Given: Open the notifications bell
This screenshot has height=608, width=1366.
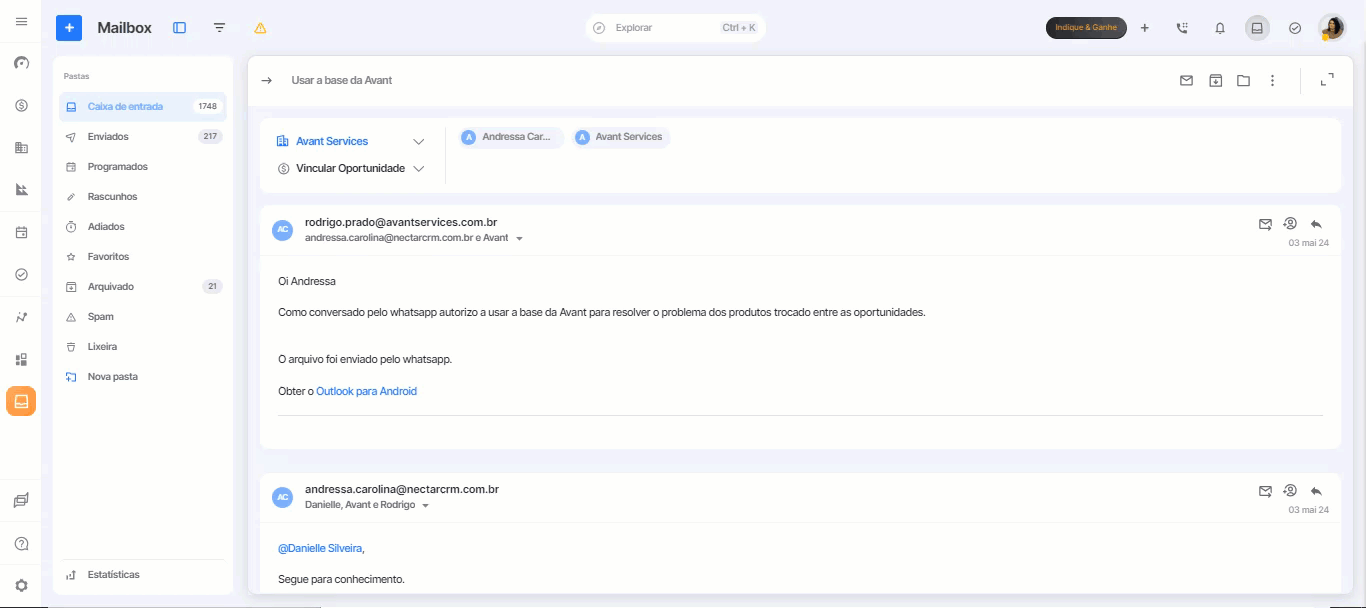Looking at the screenshot, I should pos(1220,28).
